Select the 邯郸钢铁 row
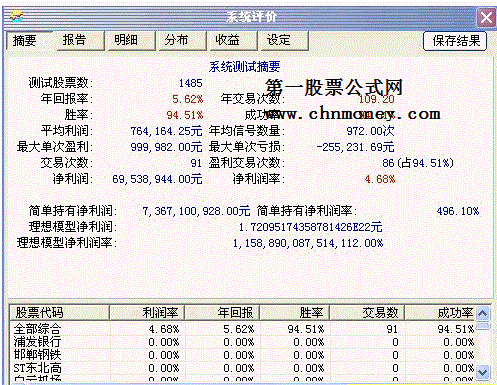The width and height of the screenshot is (497, 385). 243,355
